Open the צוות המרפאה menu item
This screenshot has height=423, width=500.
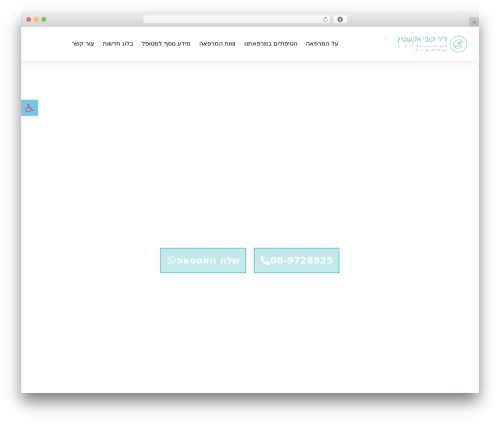(217, 44)
